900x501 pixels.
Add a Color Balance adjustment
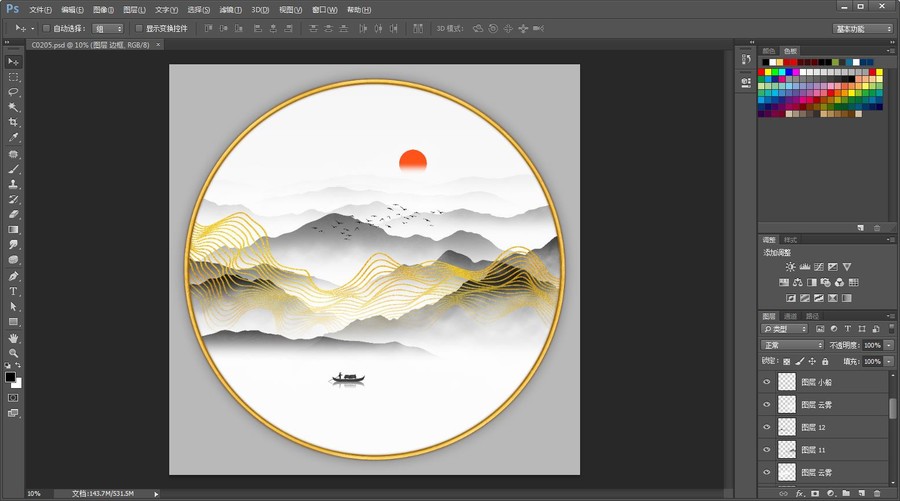[798, 282]
